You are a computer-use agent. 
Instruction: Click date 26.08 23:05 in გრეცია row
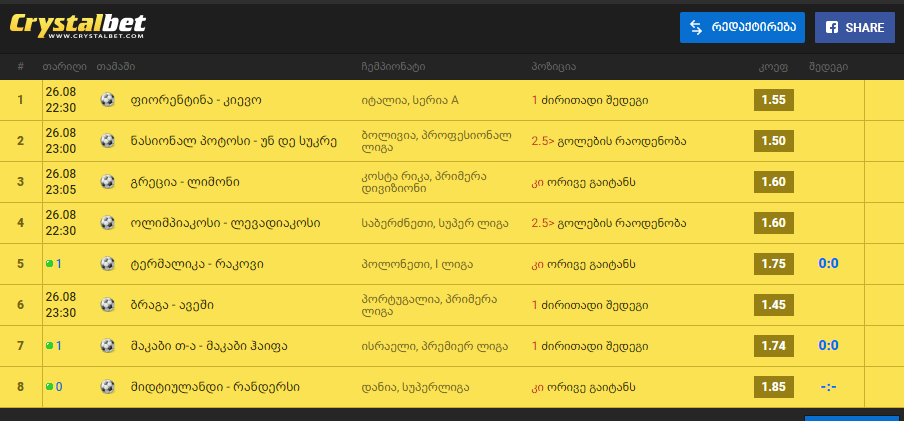tap(61, 182)
